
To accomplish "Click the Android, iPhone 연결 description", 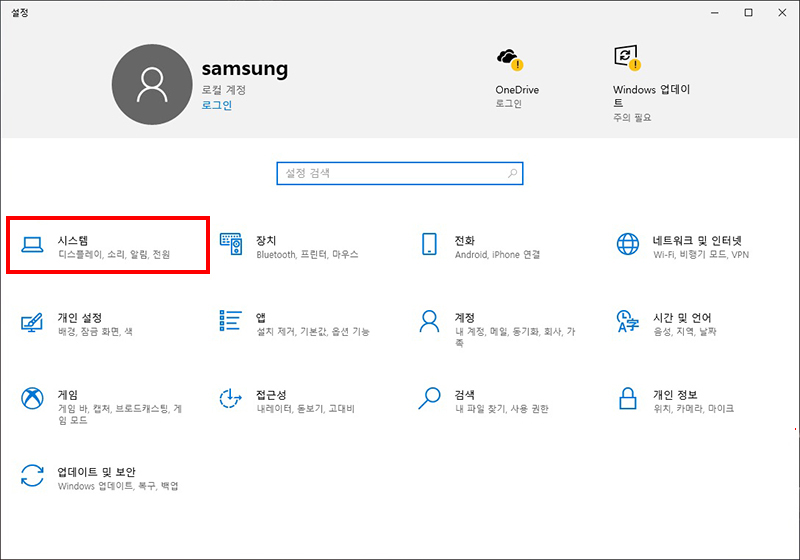I will [x=497, y=254].
